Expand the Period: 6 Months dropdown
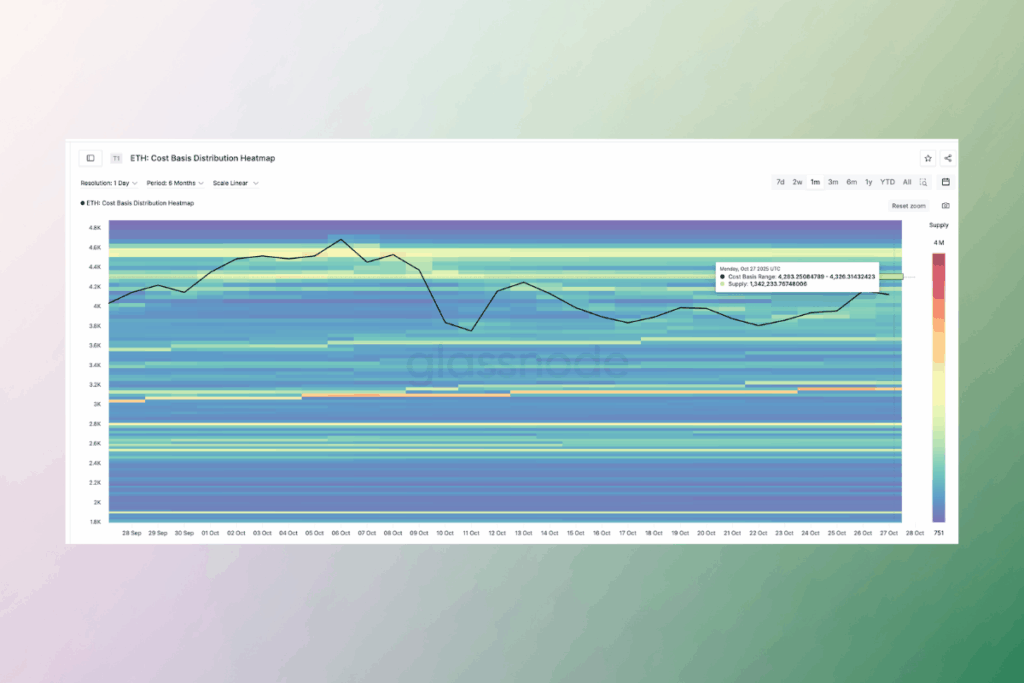The height and width of the screenshot is (683, 1024). 175,183
